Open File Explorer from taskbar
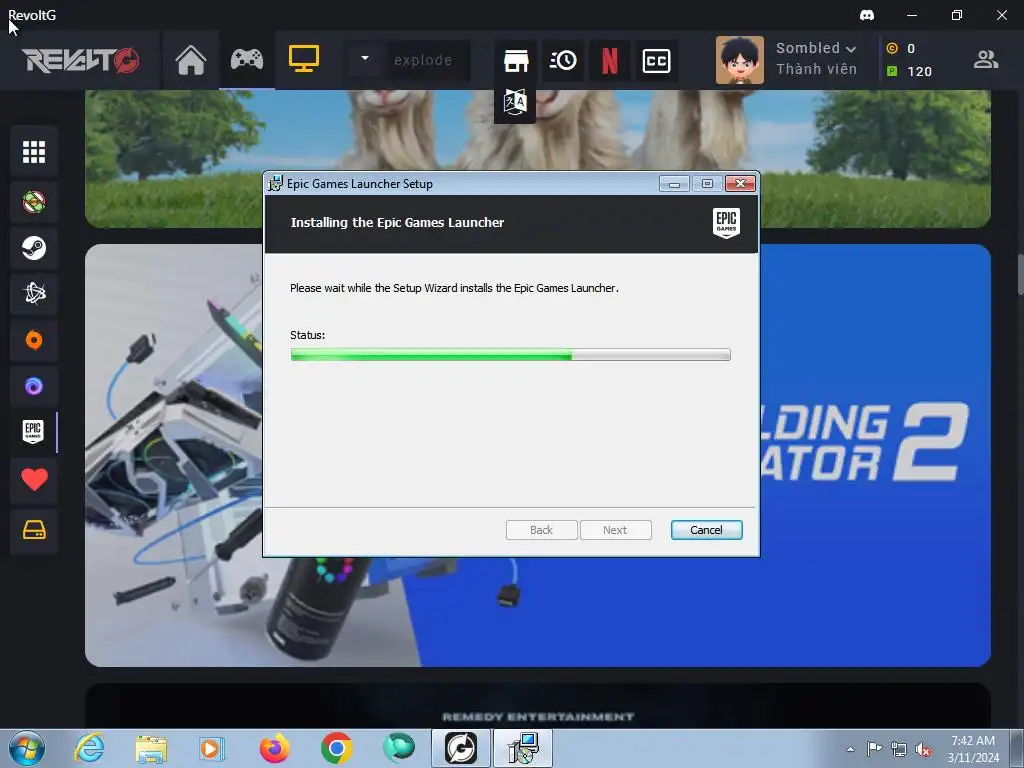 click(x=151, y=748)
